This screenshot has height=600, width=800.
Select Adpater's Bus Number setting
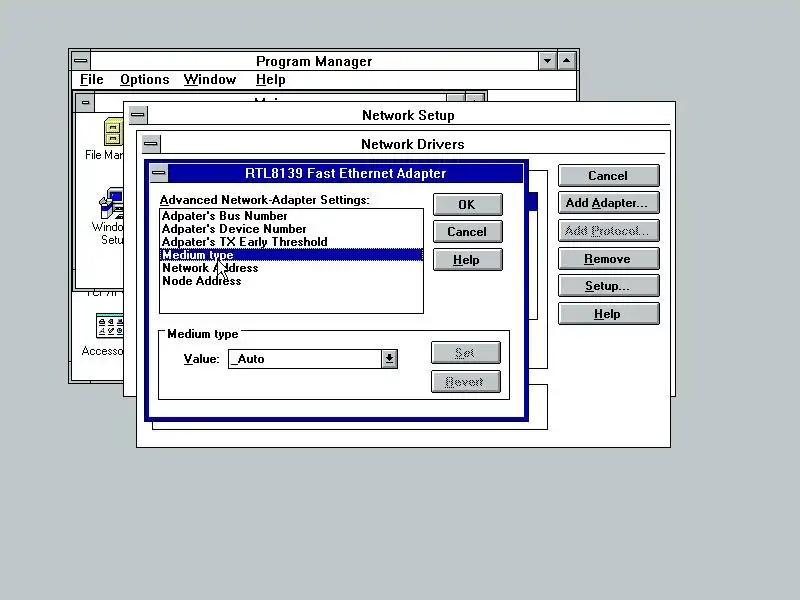[291, 216]
